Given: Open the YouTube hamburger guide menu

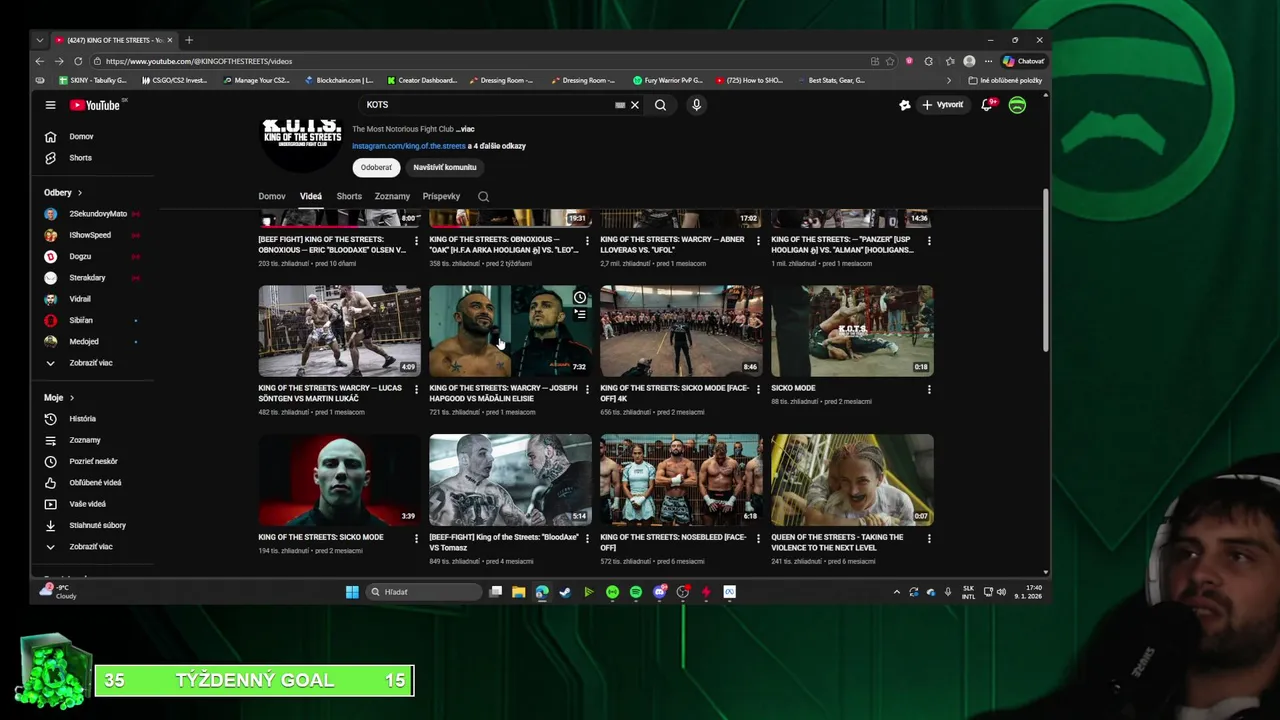Looking at the screenshot, I should 50,105.
